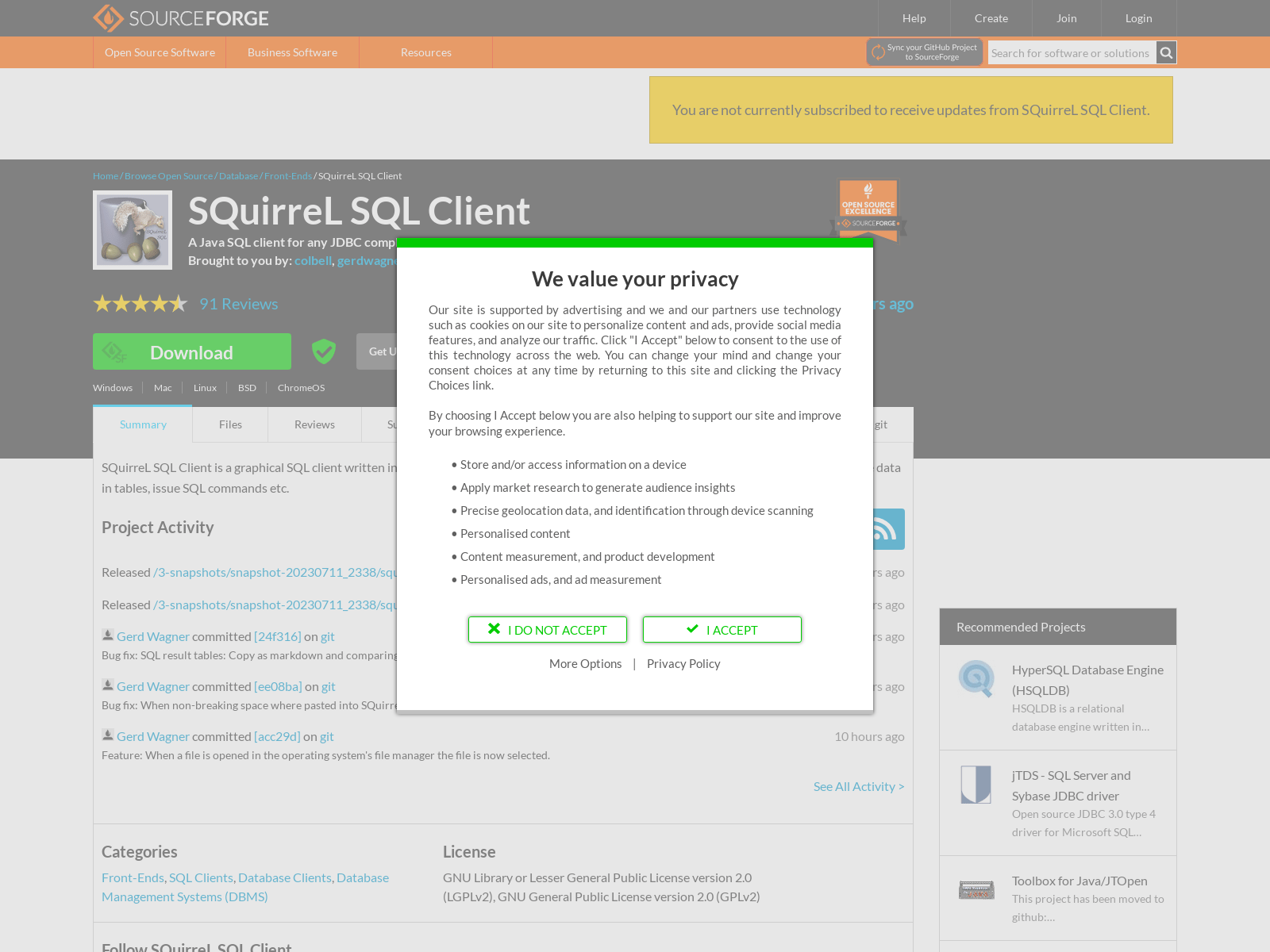Open the Help menu
The height and width of the screenshot is (952, 1270).
coord(914,18)
